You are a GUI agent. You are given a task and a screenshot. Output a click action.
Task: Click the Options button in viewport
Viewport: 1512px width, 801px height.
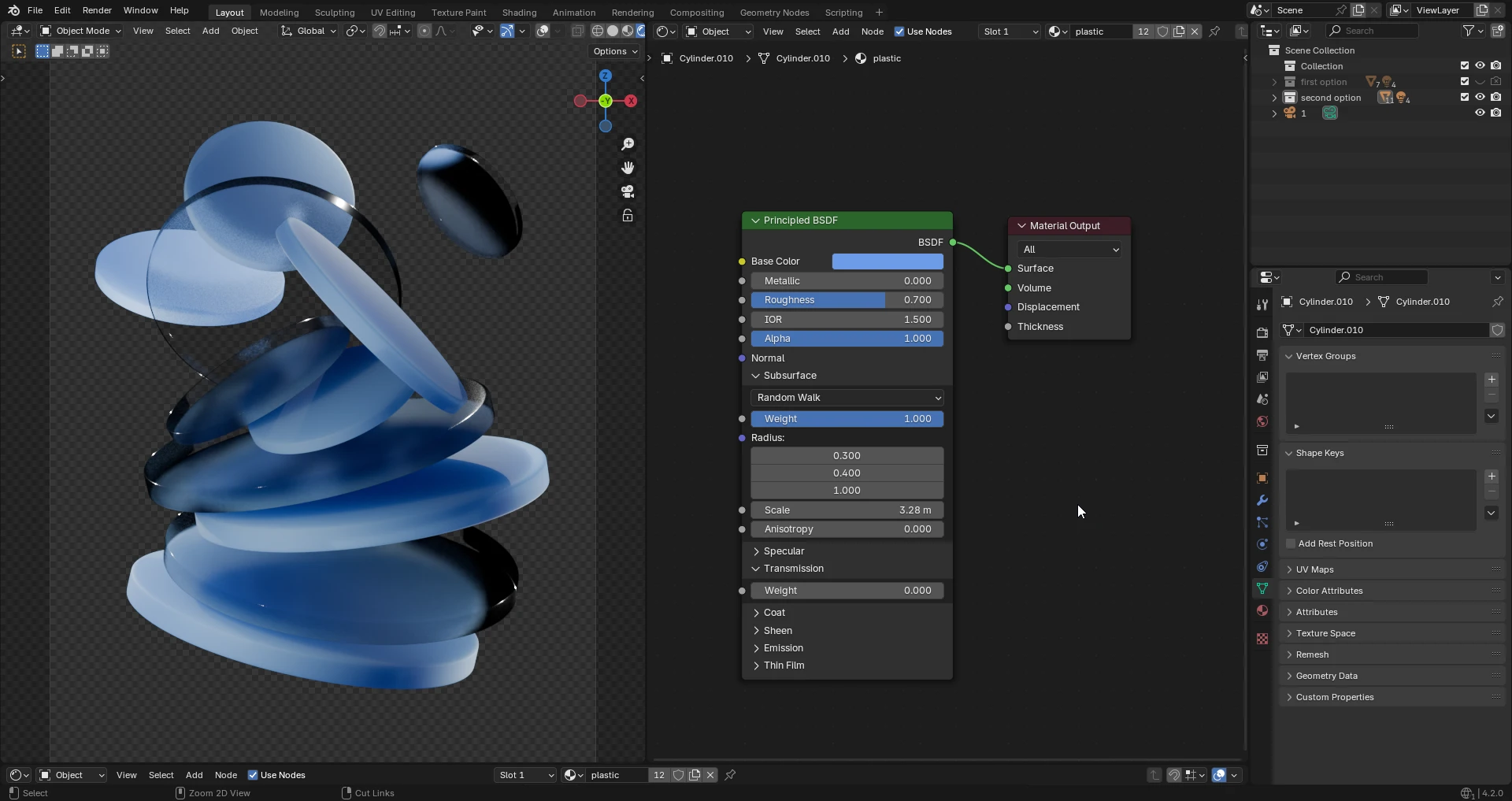(x=616, y=51)
